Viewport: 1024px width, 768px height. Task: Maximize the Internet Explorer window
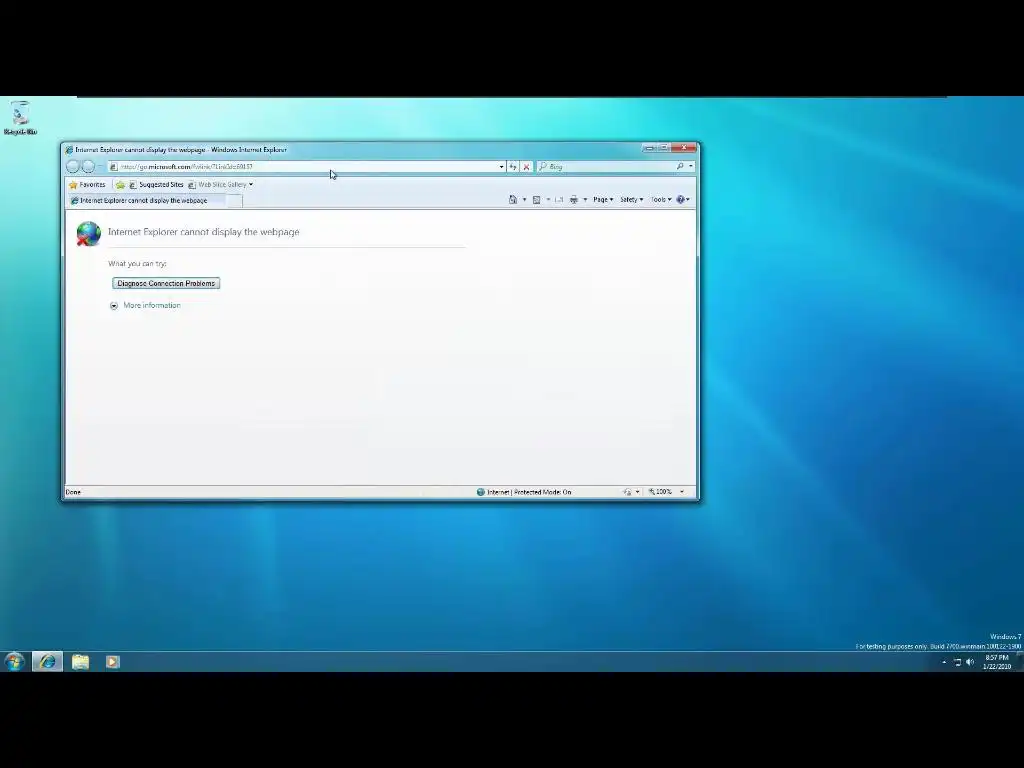(x=664, y=148)
